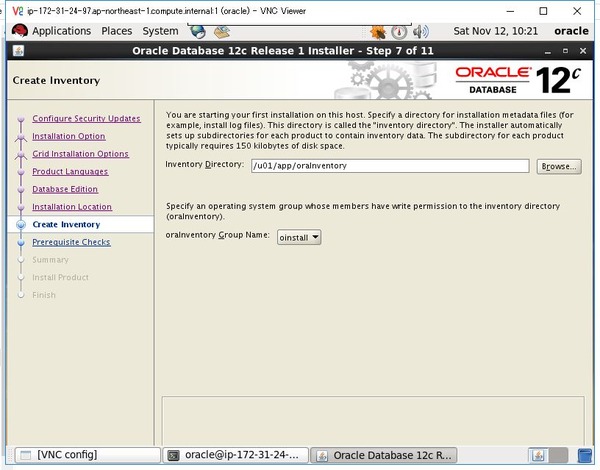Click the VNC config window icon
Viewport: 600px width, 470px height.
click(x=26, y=455)
